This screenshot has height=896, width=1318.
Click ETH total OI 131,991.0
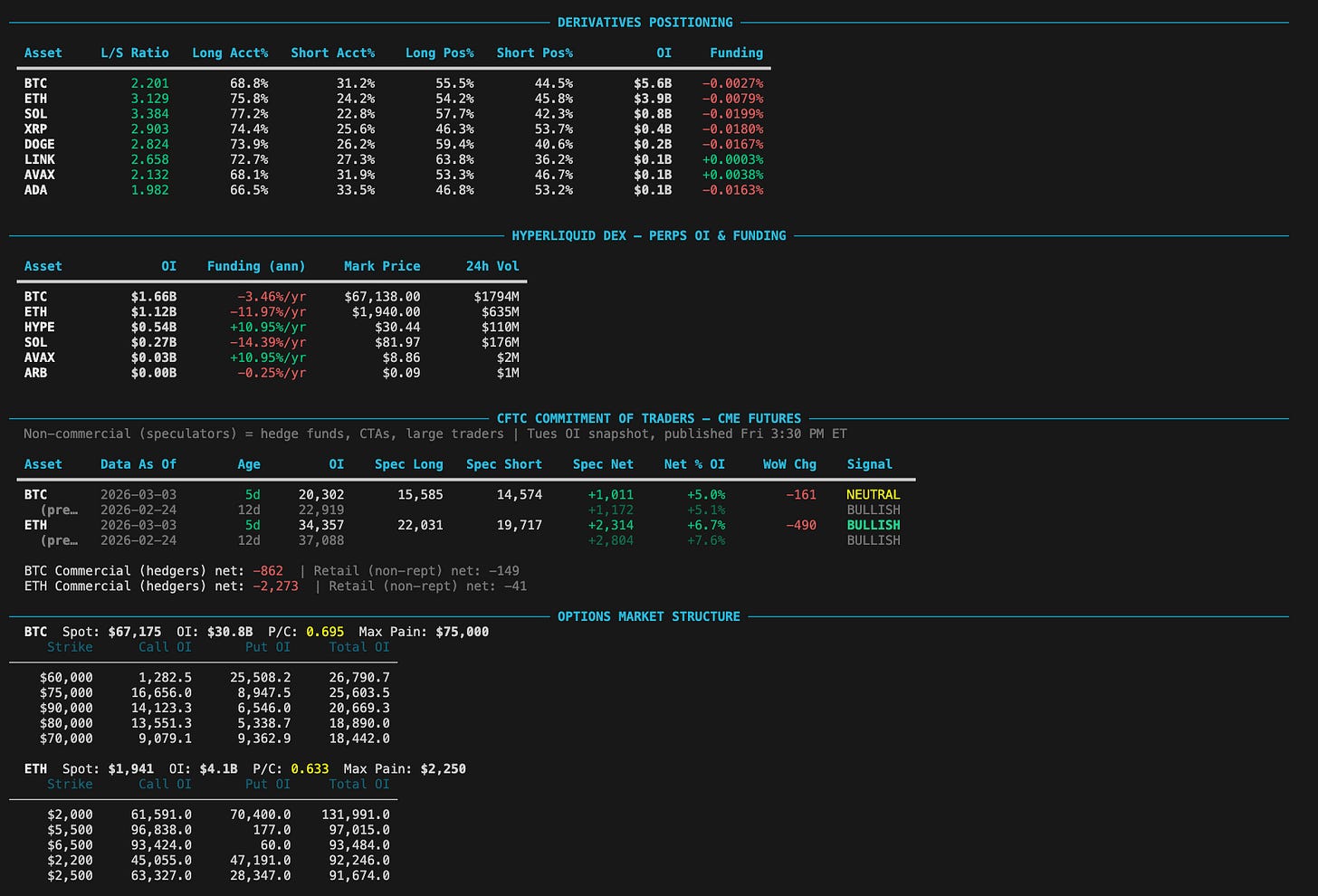tap(356, 815)
